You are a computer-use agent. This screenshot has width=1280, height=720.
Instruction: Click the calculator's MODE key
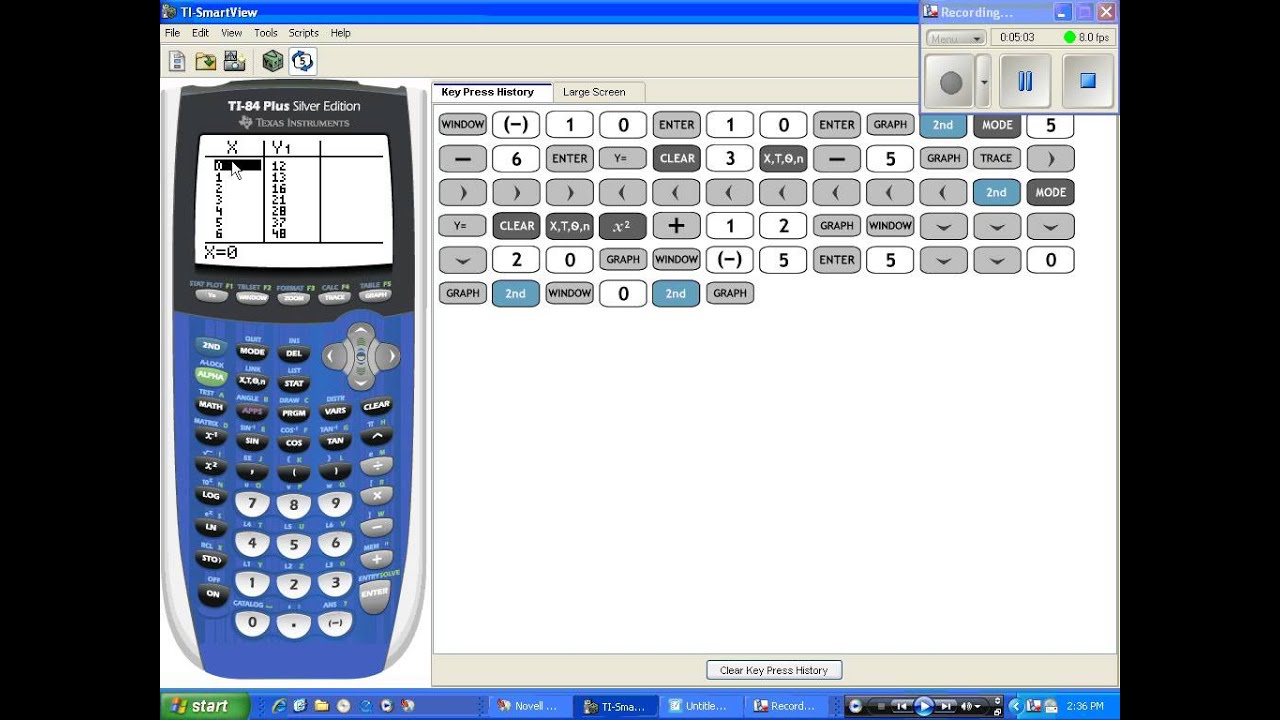click(252, 352)
